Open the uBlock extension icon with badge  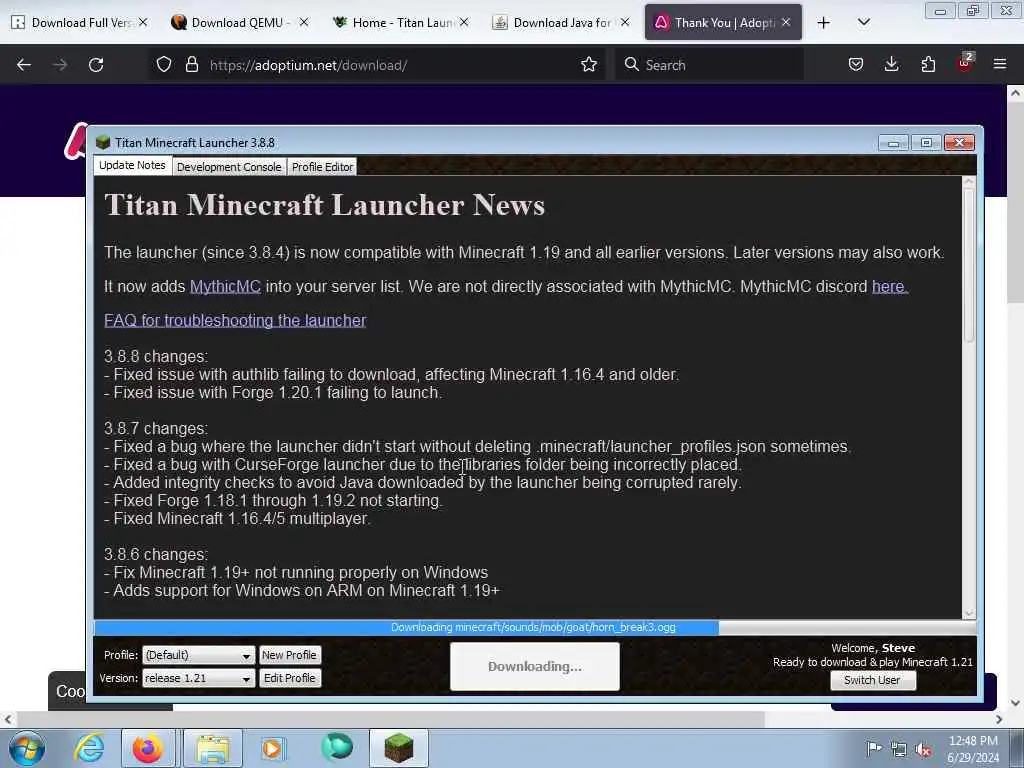[x=965, y=63]
